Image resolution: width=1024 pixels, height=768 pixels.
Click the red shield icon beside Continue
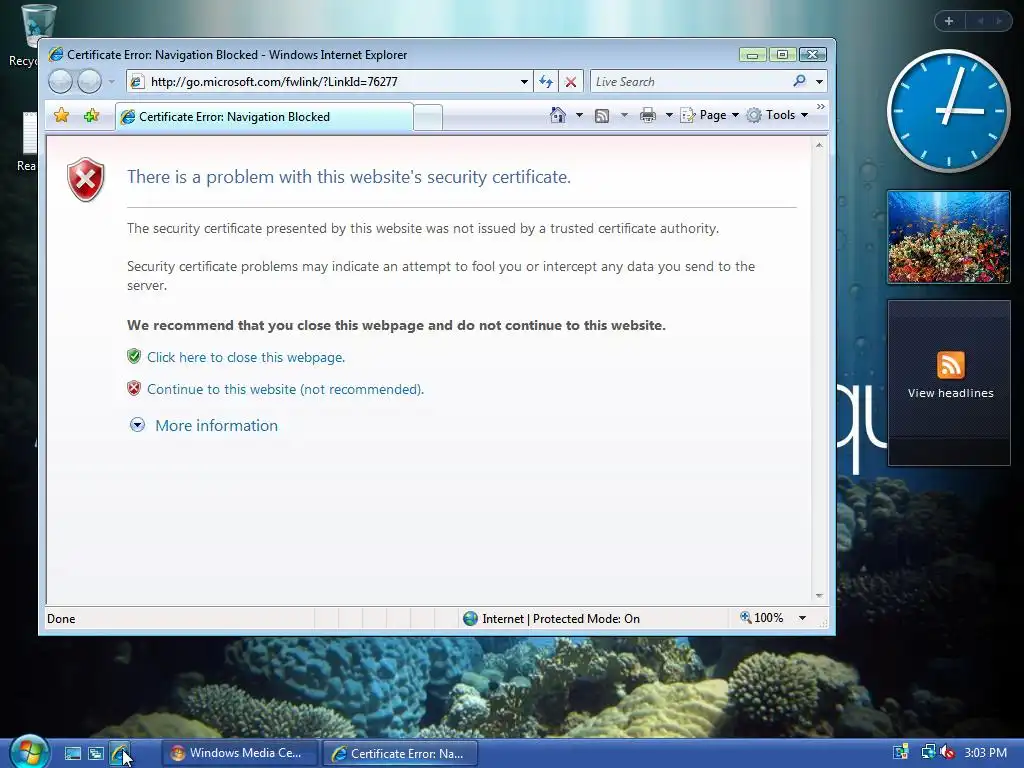pyautogui.click(x=134, y=389)
